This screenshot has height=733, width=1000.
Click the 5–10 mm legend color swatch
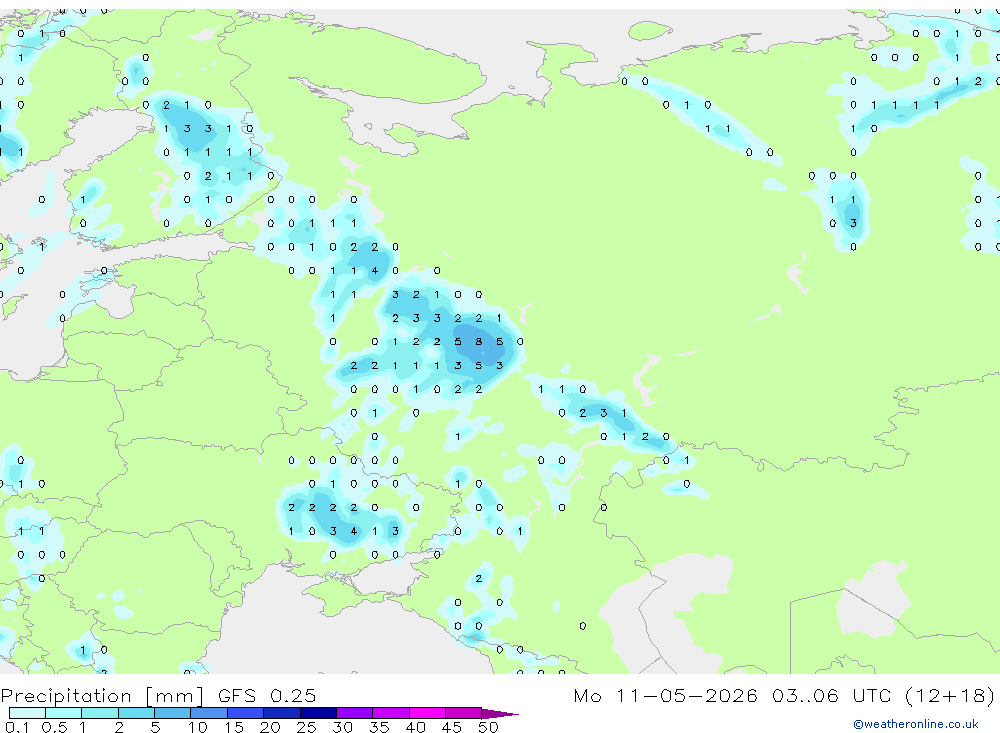pyautogui.click(x=173, y=713)
